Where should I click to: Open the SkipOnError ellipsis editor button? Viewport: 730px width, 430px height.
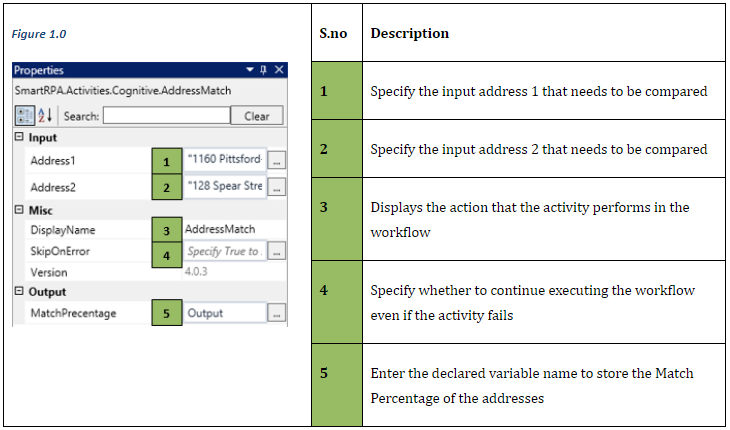[277, 252]
